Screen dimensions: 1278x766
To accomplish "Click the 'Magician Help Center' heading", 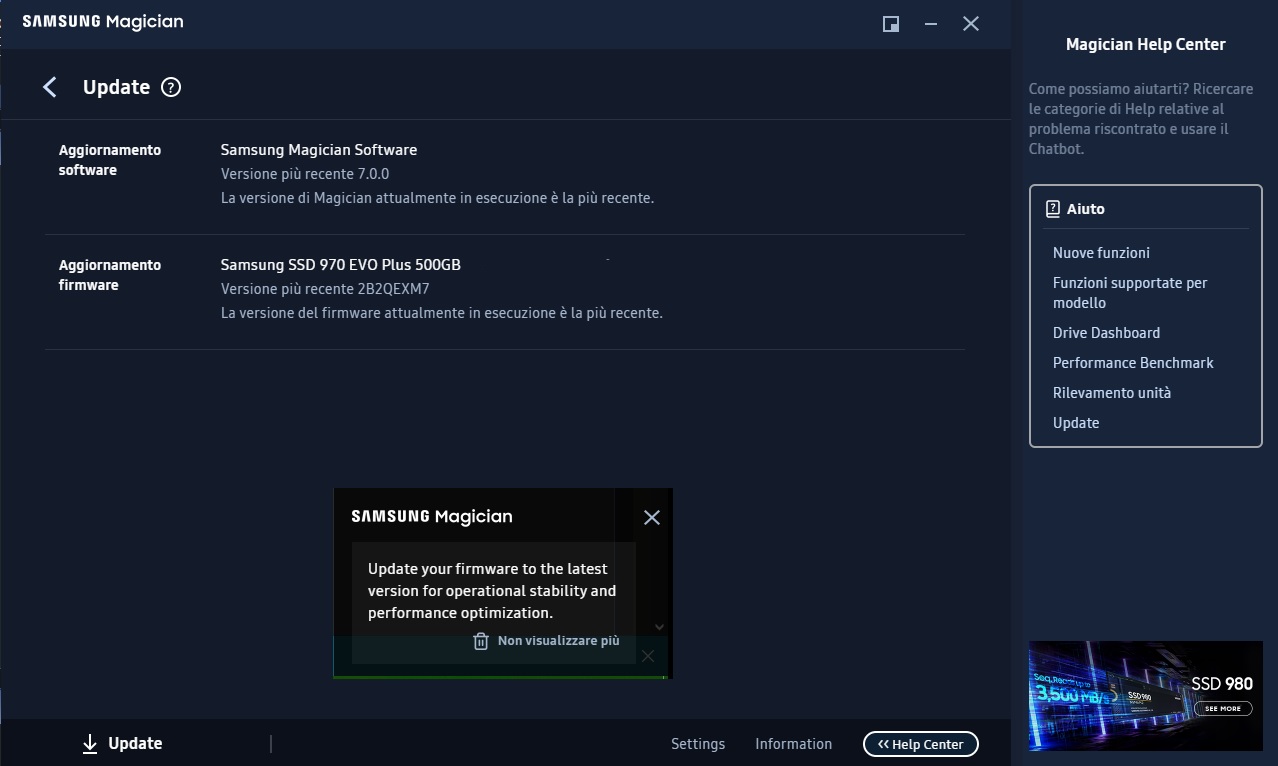I will coord(1146,44).
